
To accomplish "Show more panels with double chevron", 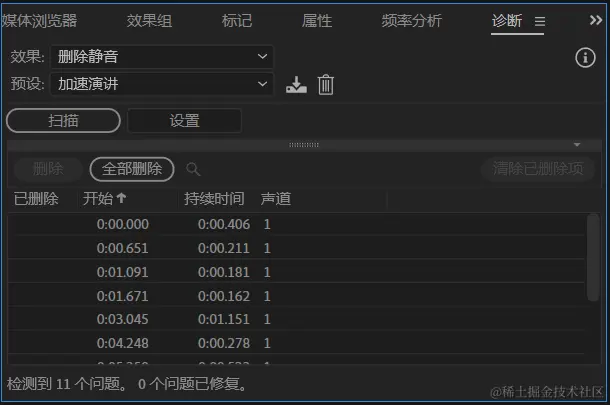I will pyautogui.click(x=596, y=20).
